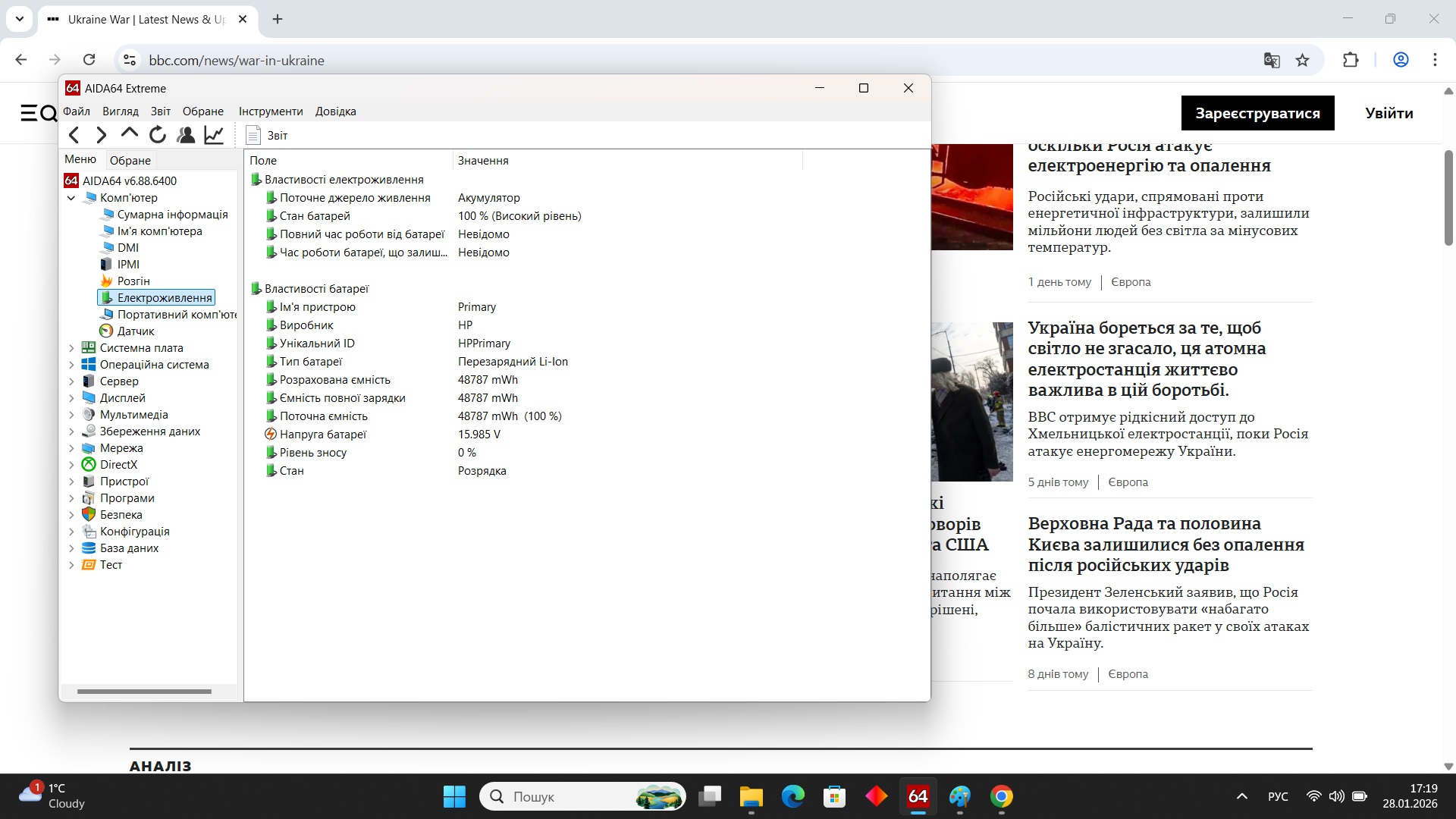Open the Увійти link on BBC
Viewport: 1456px width, 819px height.
tap(1389, 112)
